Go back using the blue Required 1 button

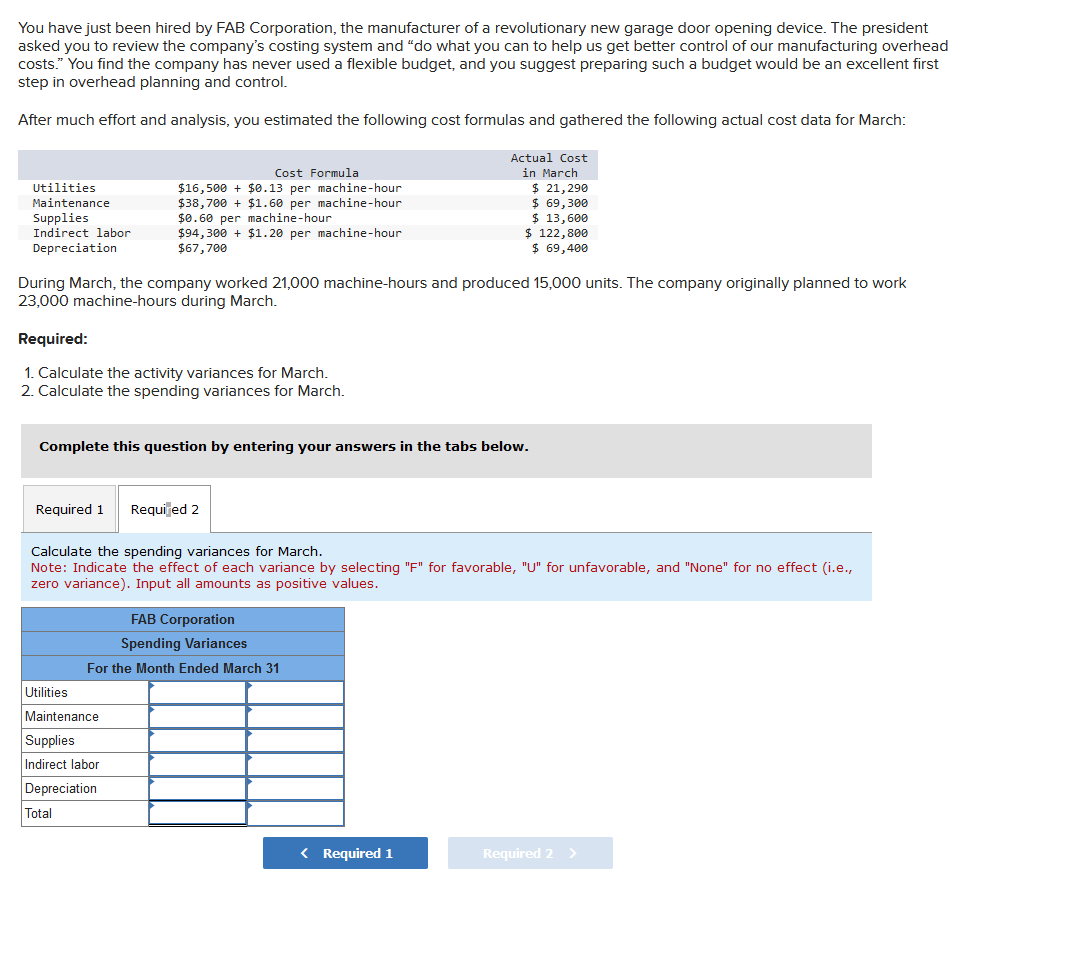[x=345, y=853]
